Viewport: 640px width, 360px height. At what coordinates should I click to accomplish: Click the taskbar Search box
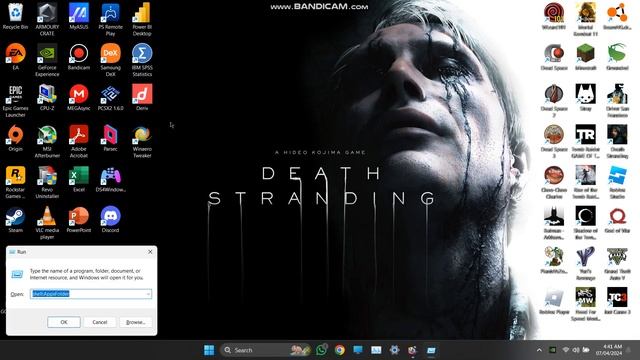click(x=265, y=350)
